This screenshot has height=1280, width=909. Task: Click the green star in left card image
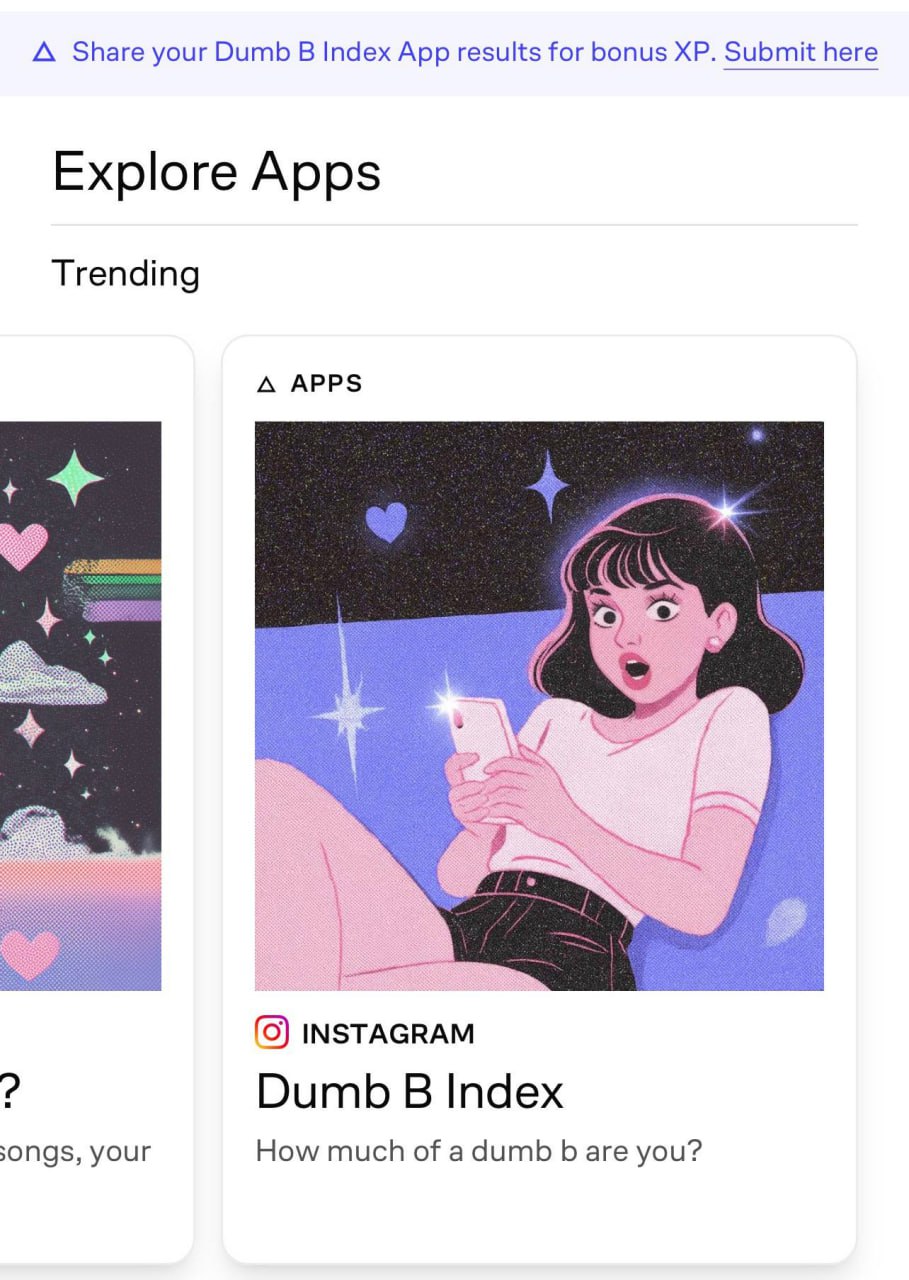(x=75, y=478)
